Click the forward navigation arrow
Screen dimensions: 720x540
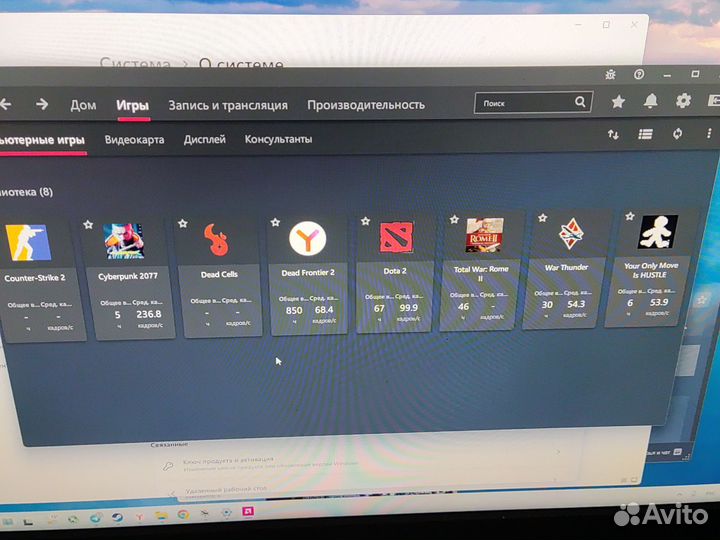(x=42, y=104)
